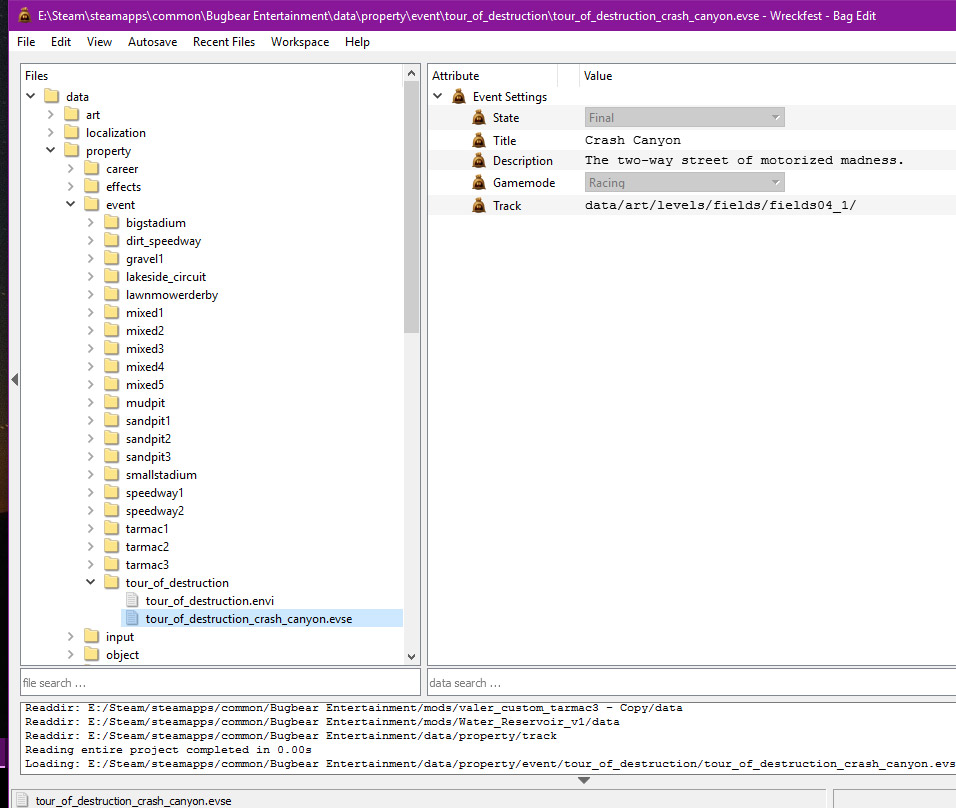956x808 pixels.
Task: Click the bag icon beside Title
Action: coord(479,140)
